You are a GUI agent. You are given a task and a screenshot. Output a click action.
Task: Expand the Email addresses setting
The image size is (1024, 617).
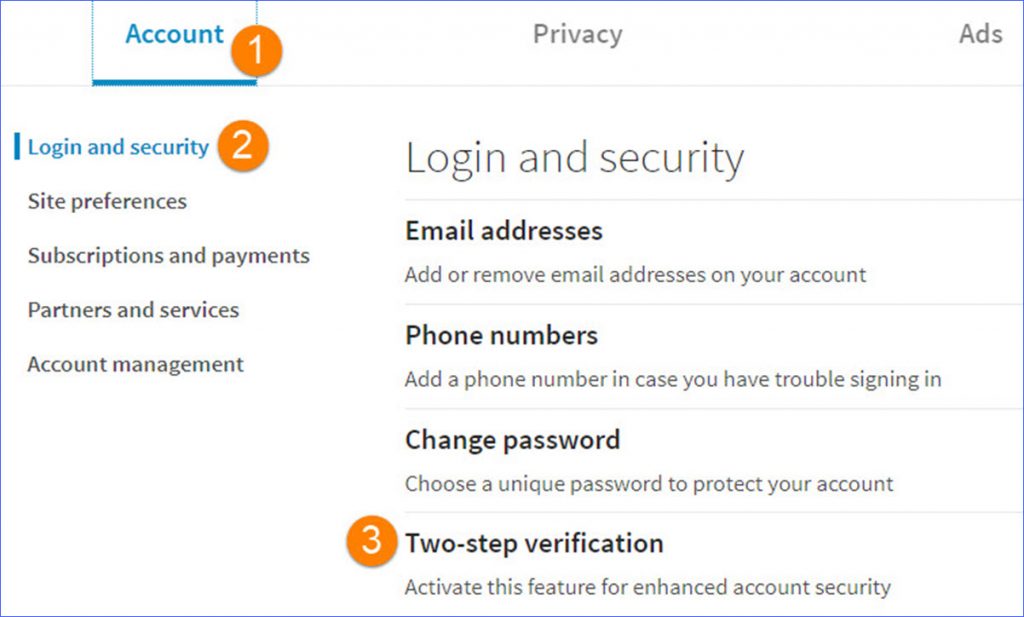(x=503, y=231)
